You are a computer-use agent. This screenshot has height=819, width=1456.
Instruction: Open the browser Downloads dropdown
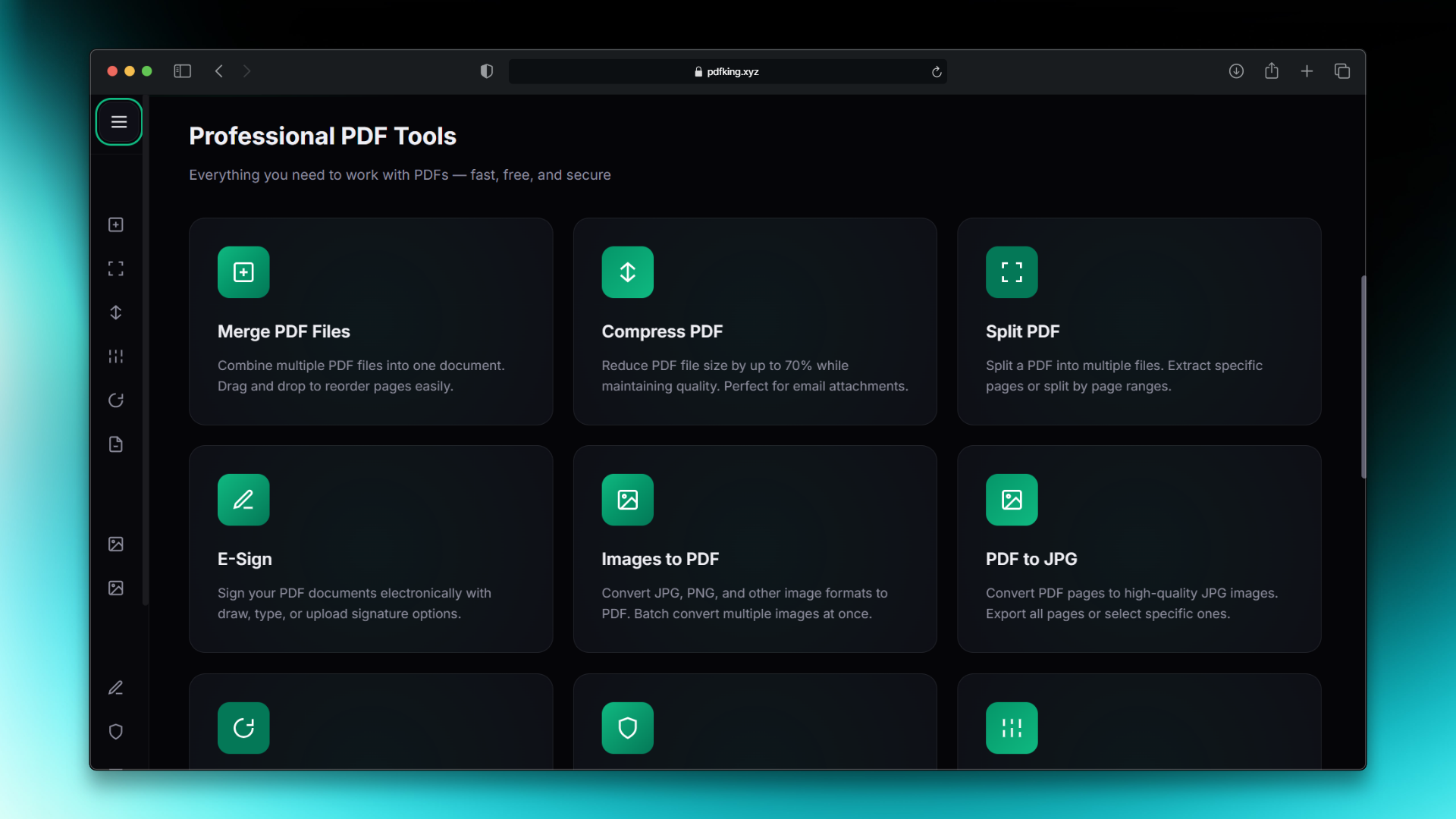1236,71
